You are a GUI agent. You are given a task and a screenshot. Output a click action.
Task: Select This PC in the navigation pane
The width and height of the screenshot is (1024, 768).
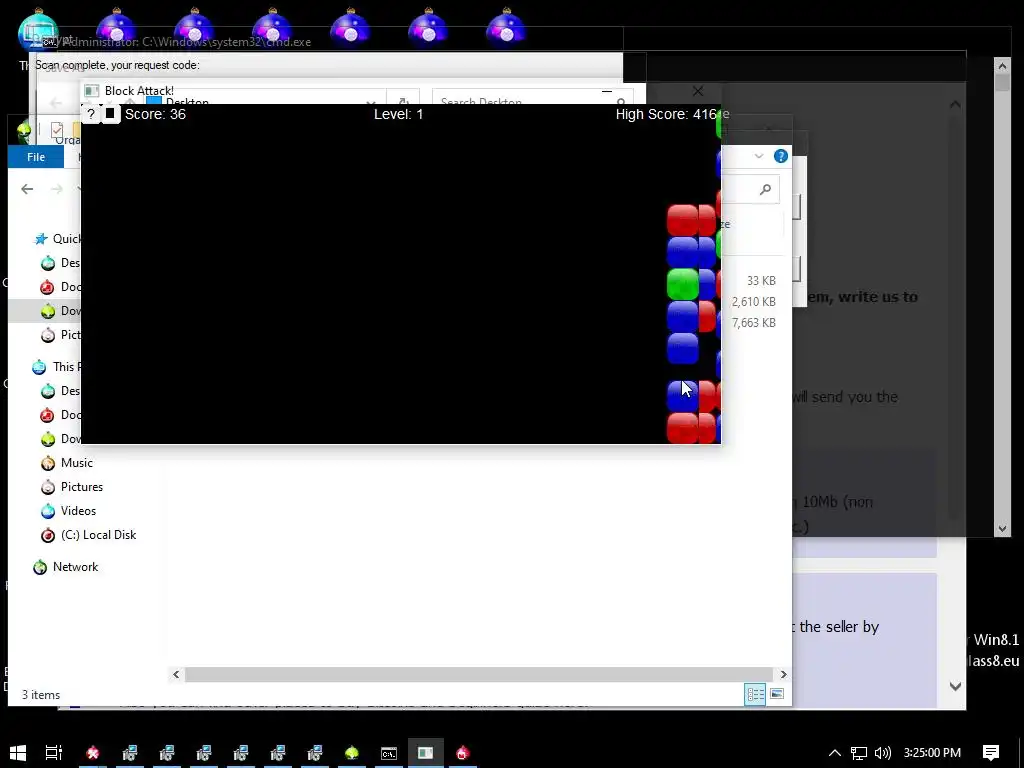coord(56,367)
